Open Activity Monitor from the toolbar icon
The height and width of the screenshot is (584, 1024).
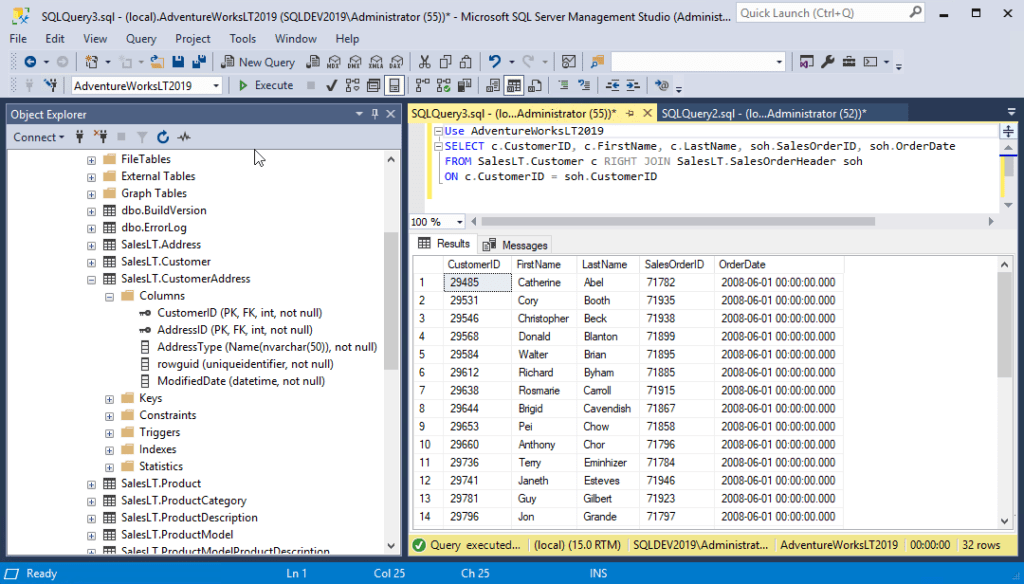tap(569, 62)
